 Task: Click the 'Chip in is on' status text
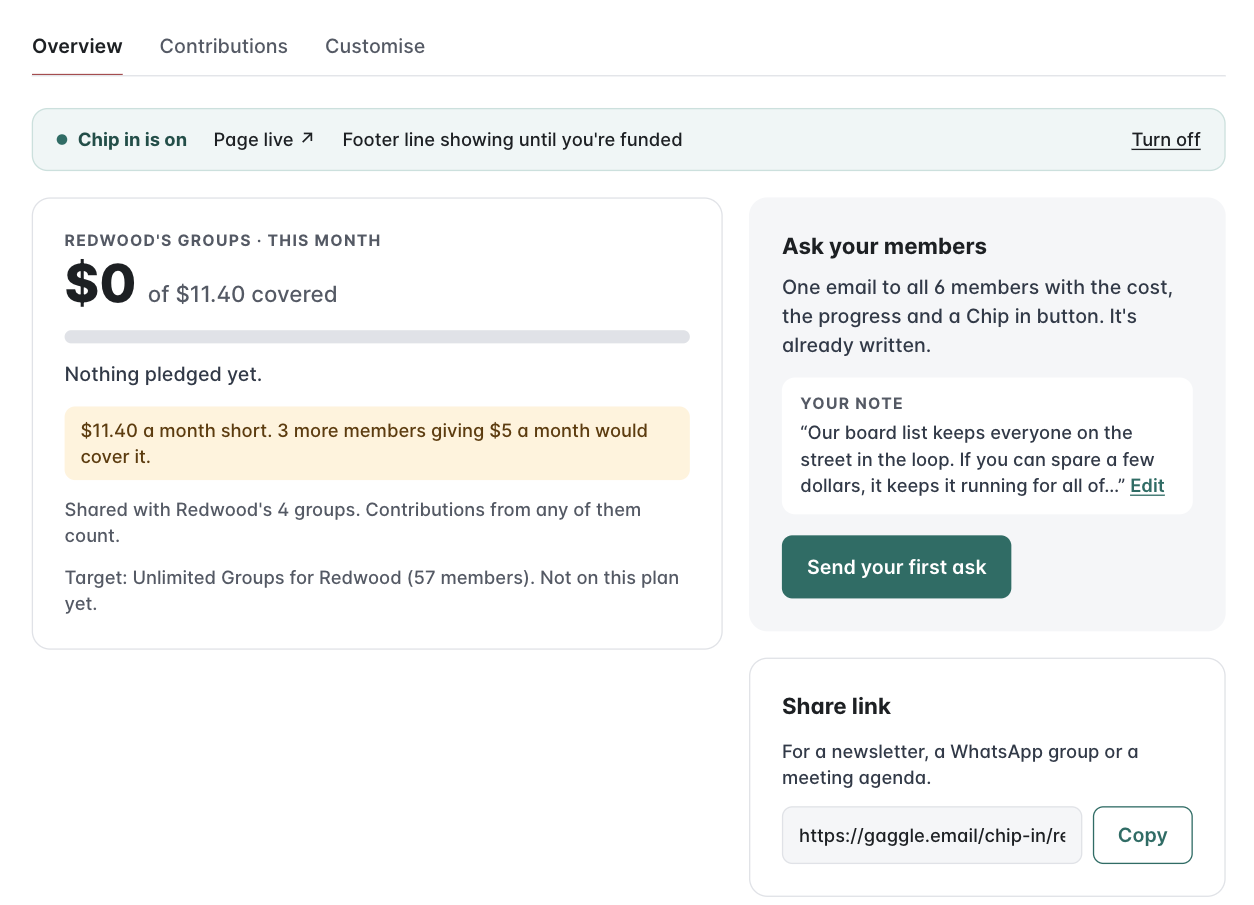click(132, 140)
